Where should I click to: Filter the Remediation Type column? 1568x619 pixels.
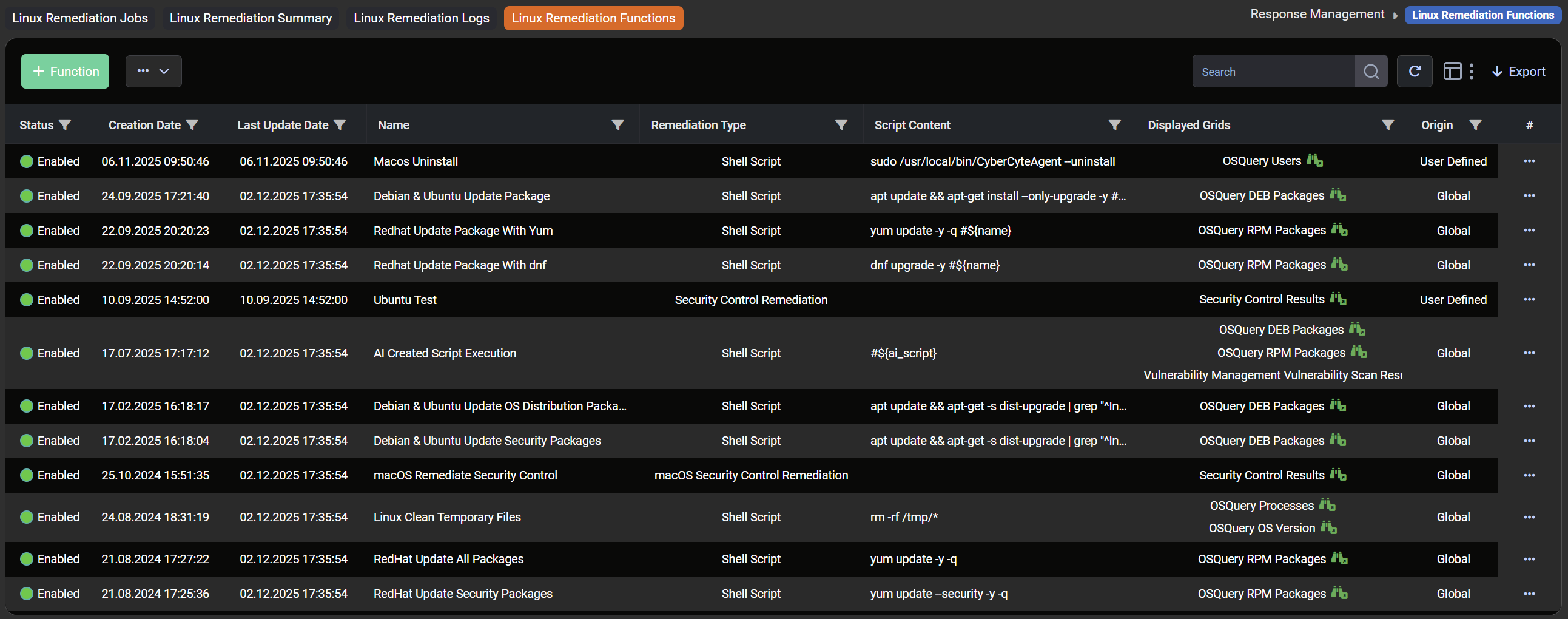[x=841, y=125]
